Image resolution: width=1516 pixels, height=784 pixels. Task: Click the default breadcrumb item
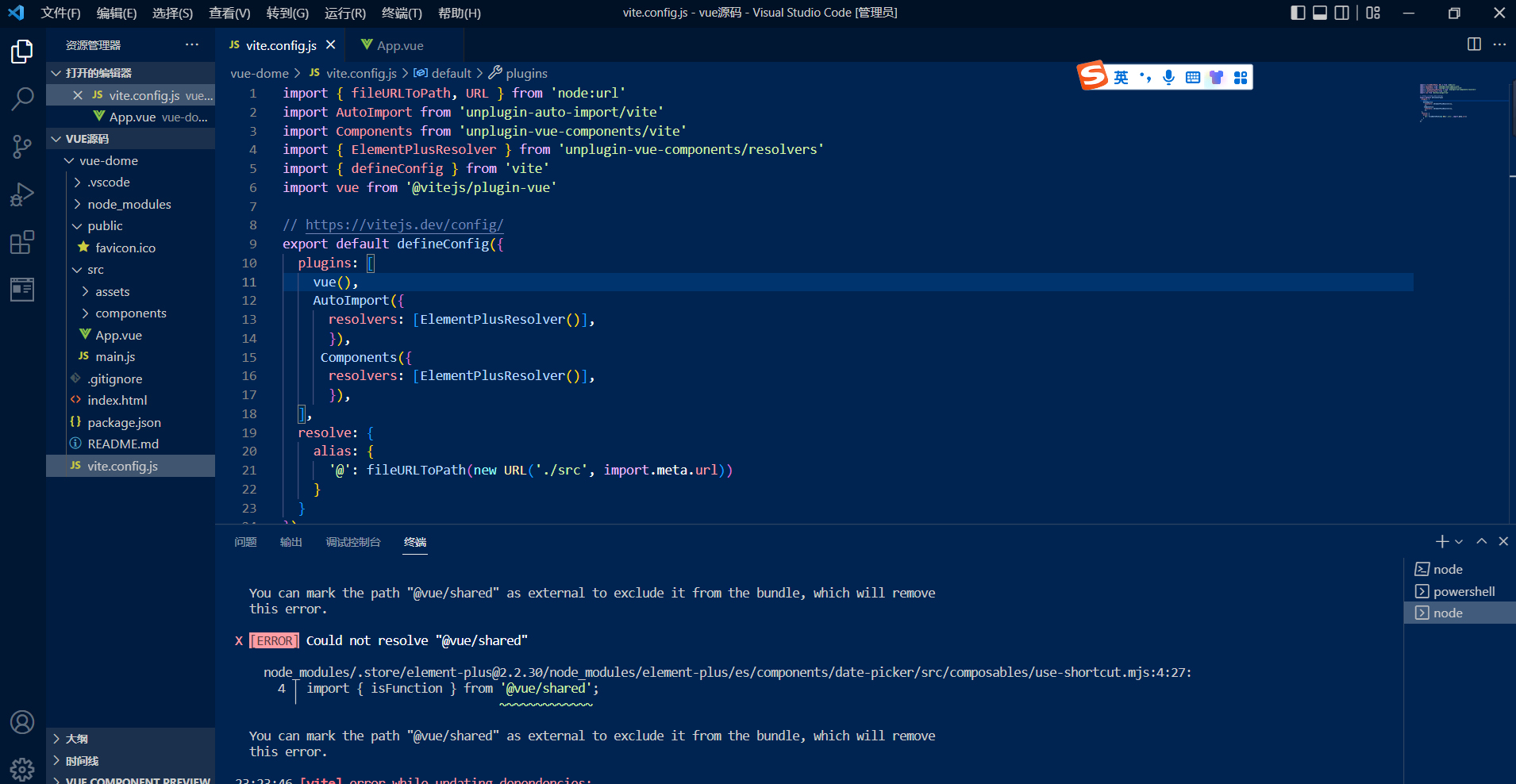tap(443, 73)
